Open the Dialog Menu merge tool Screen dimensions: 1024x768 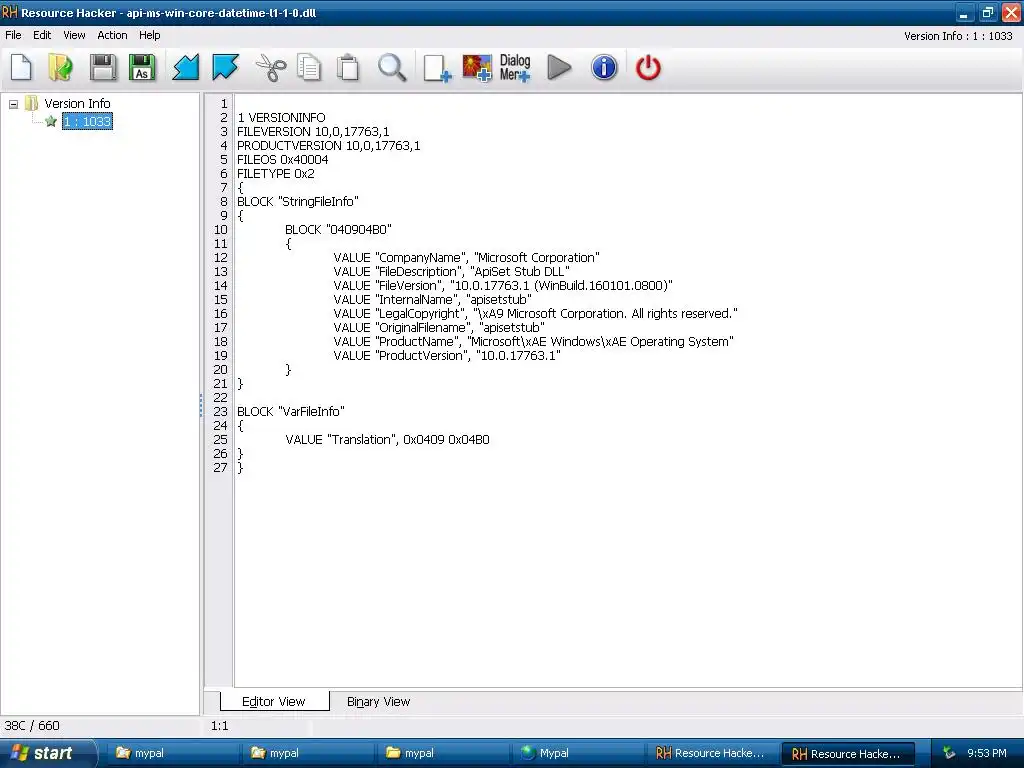(x=515, y=67)
